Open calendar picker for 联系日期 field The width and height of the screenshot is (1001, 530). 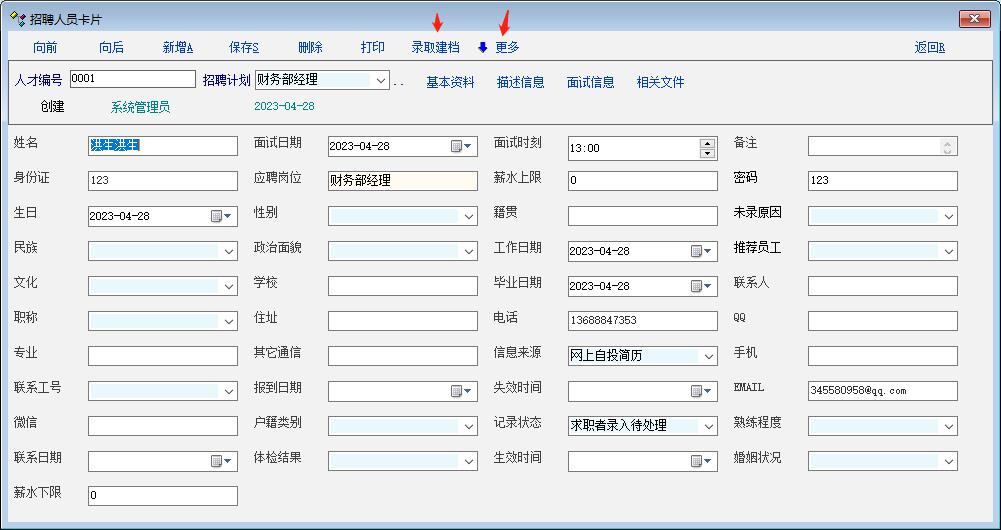tap(221, 461)
